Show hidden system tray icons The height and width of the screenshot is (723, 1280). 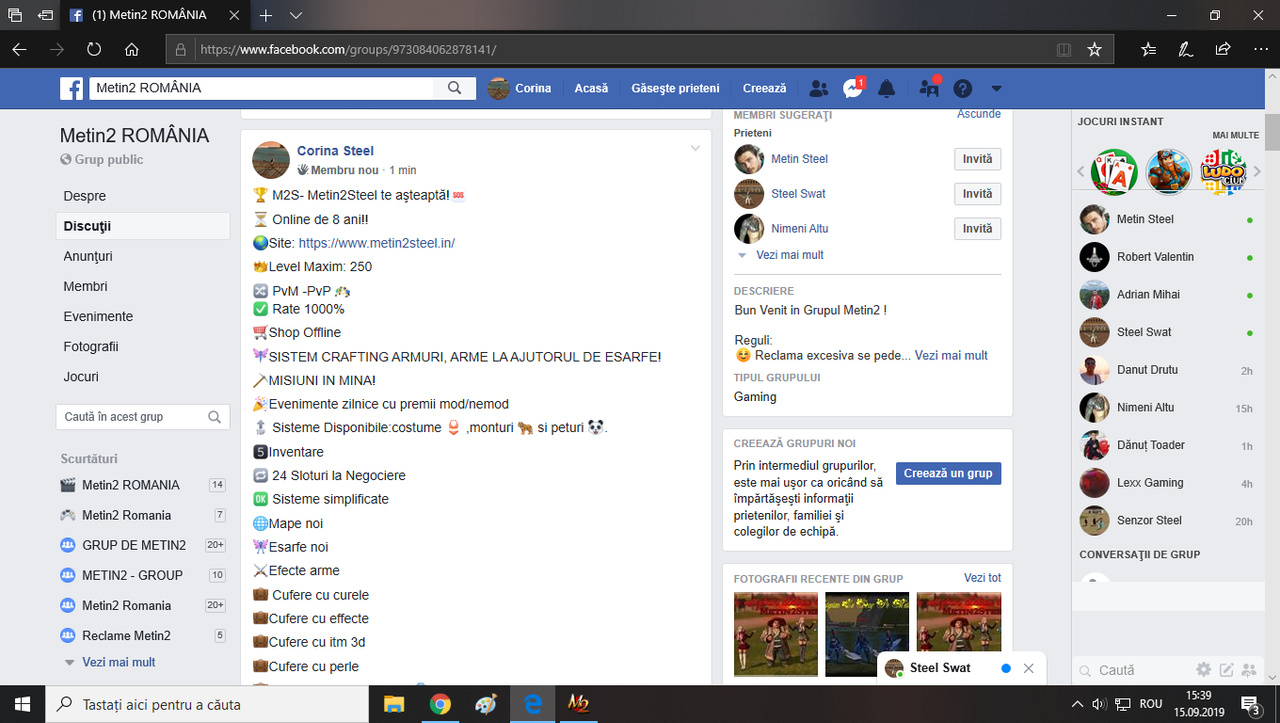(x=1077, y=704)
